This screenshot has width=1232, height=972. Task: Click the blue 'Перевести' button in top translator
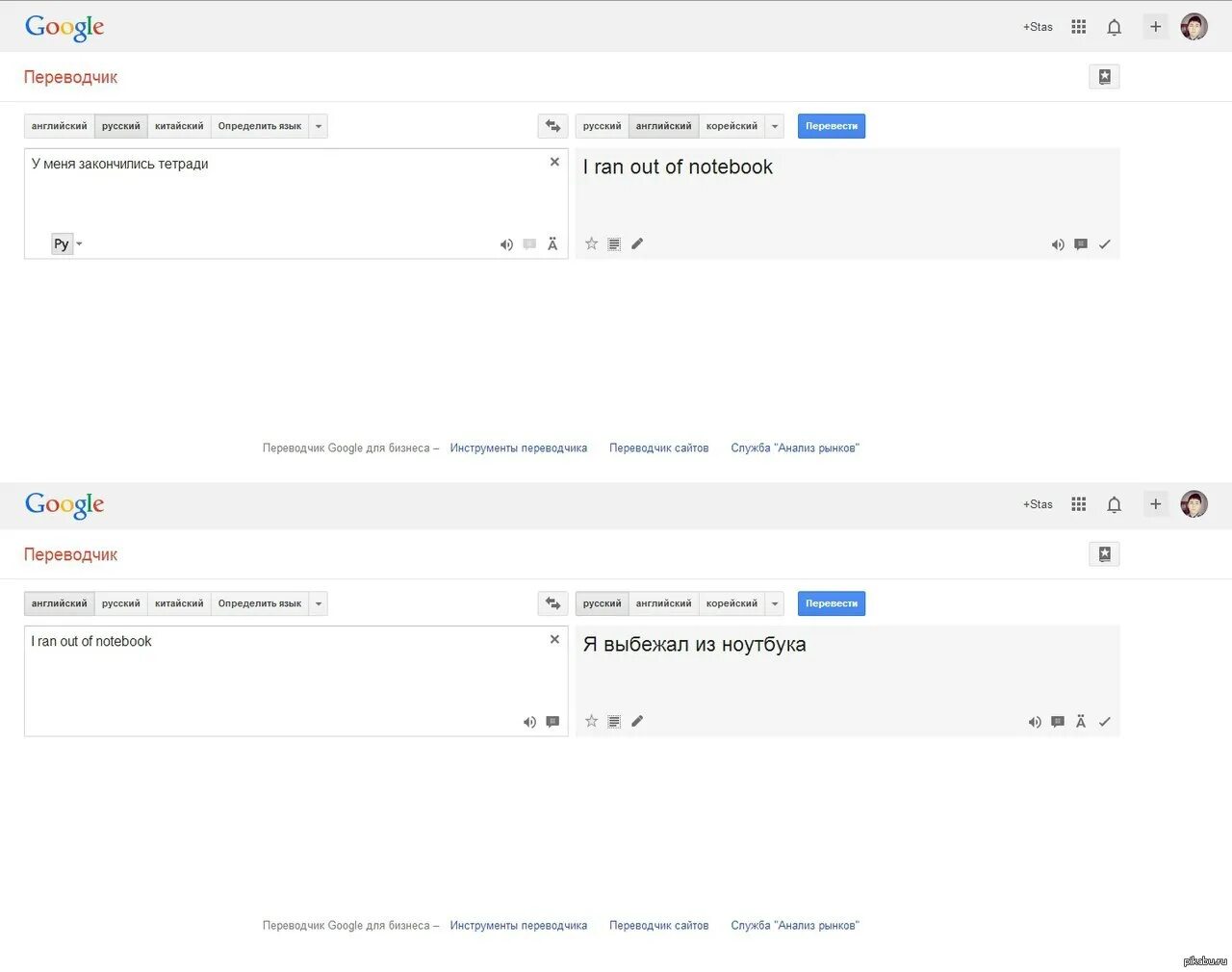[x=832, y=126]
